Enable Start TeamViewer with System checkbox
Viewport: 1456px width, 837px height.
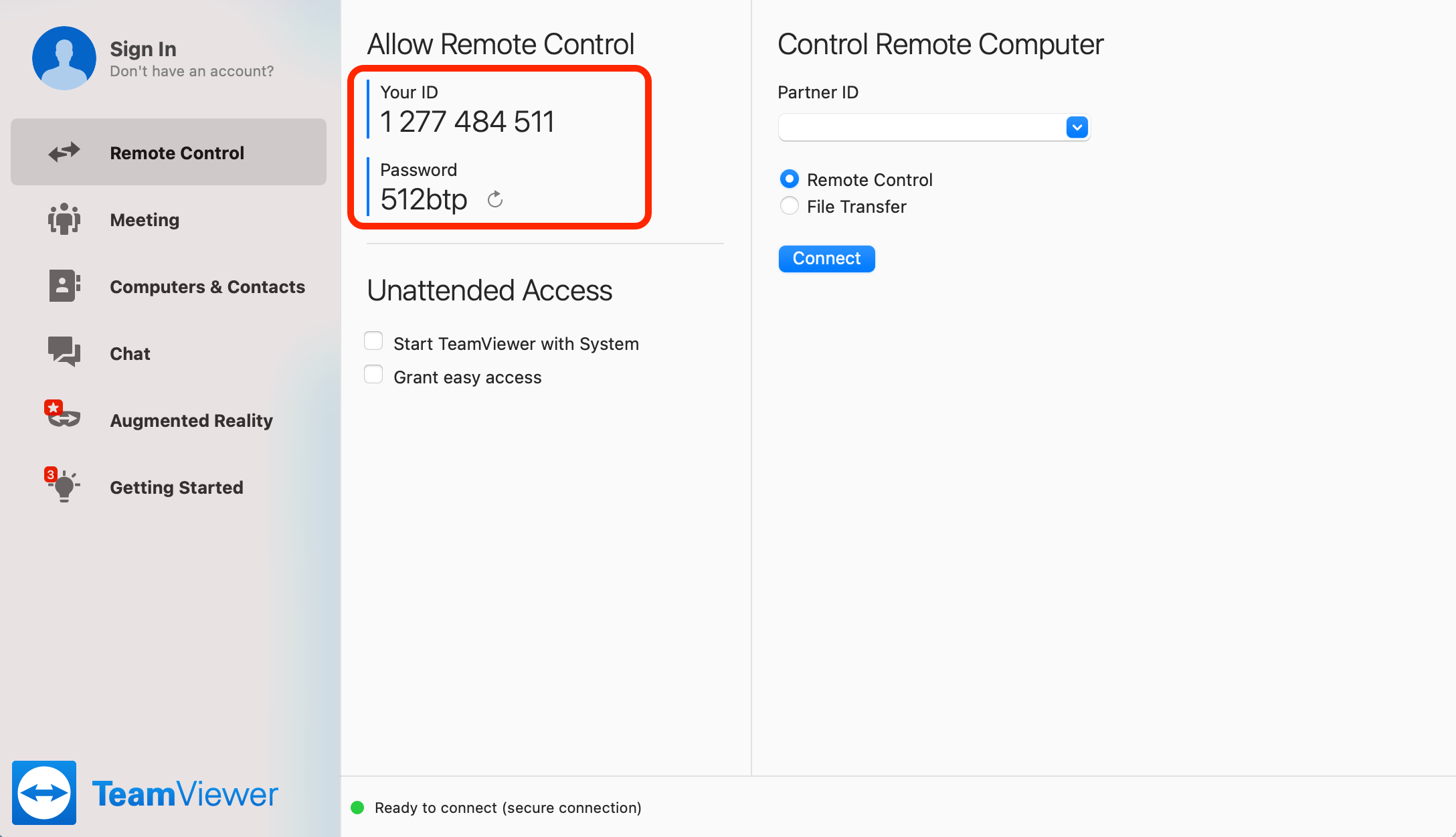click(x=373, y=341)
